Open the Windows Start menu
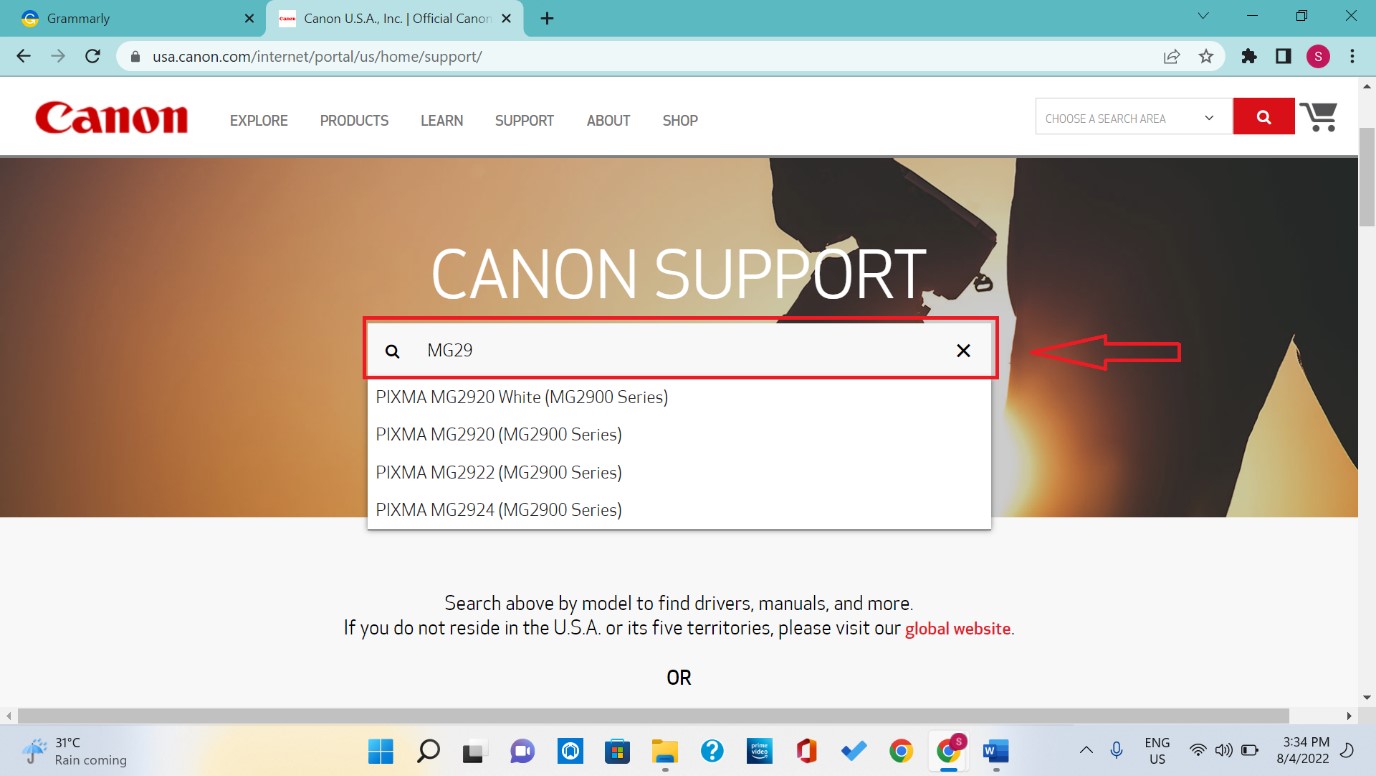1376x776 pixels. click(380, 750)
